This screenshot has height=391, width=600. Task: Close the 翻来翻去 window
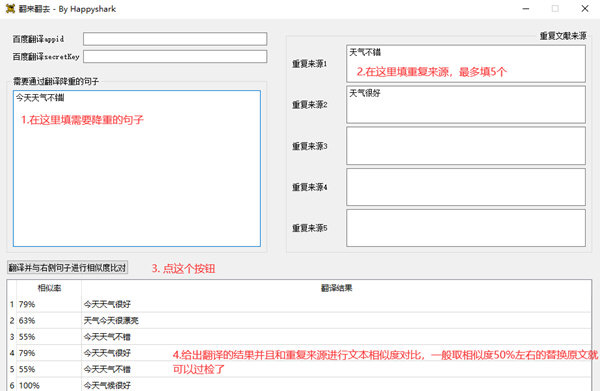(585, 8)
